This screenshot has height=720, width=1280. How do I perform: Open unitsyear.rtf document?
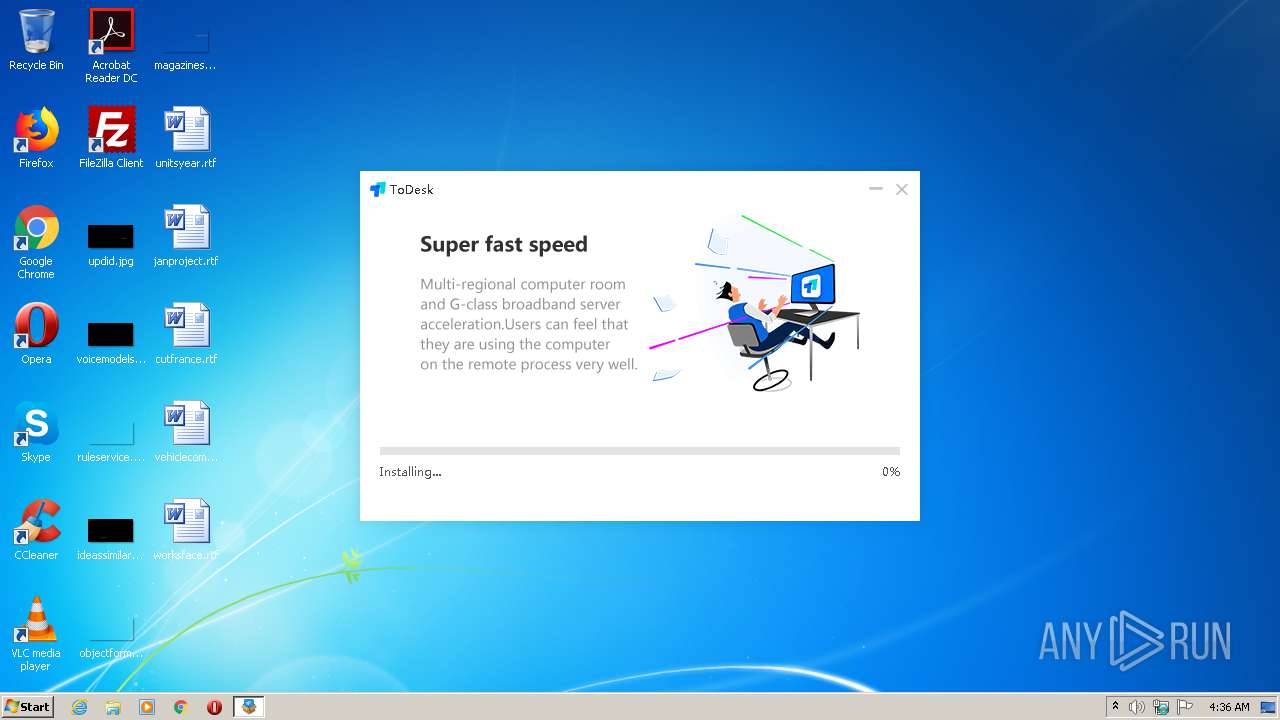[x=186, y=138]
